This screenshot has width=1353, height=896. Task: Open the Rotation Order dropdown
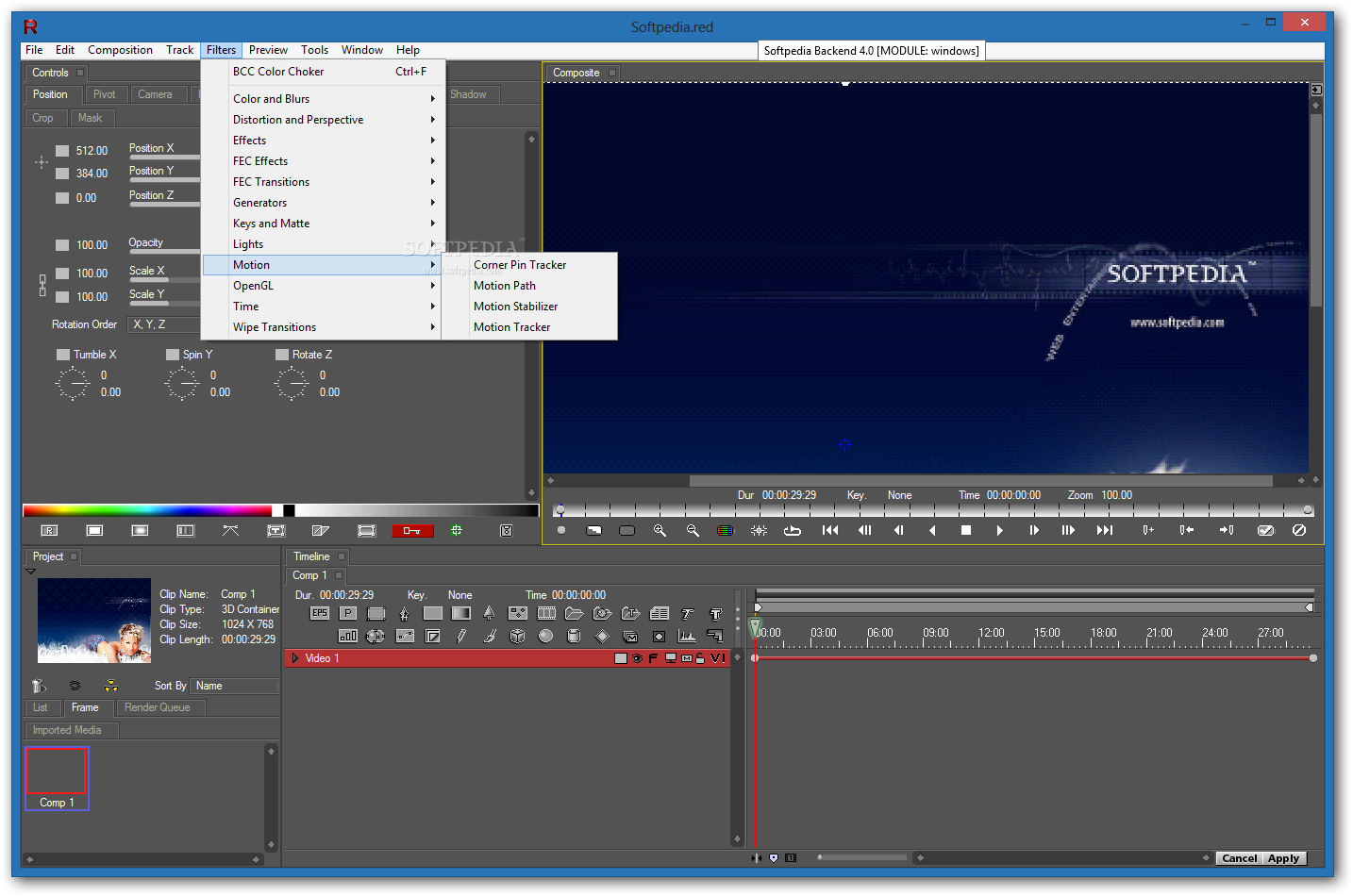coord(164,324)
